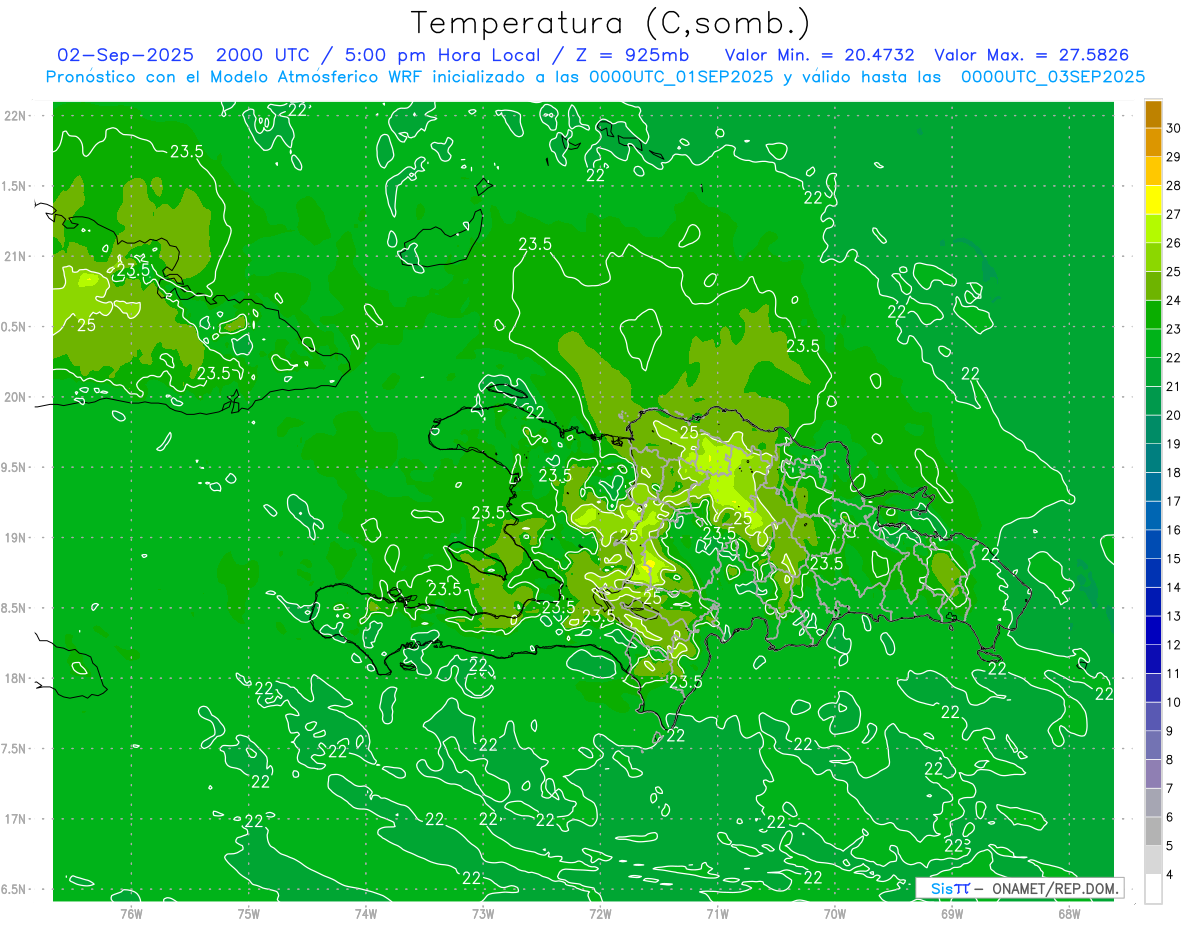The height and width of the screenshot is (927, 1200).
Task: Click the '20N' latitude axis label
Action: click(x=14, y=397)
